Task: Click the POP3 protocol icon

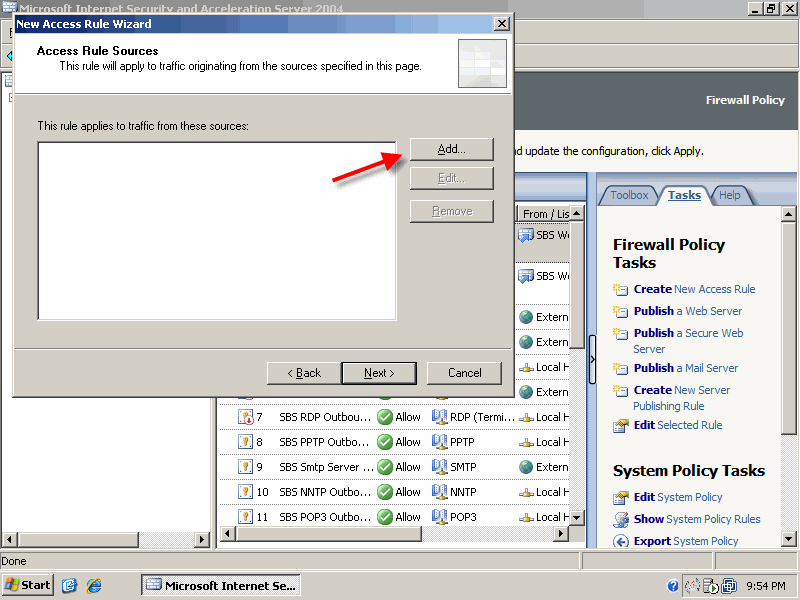Action: click(439, 516)
